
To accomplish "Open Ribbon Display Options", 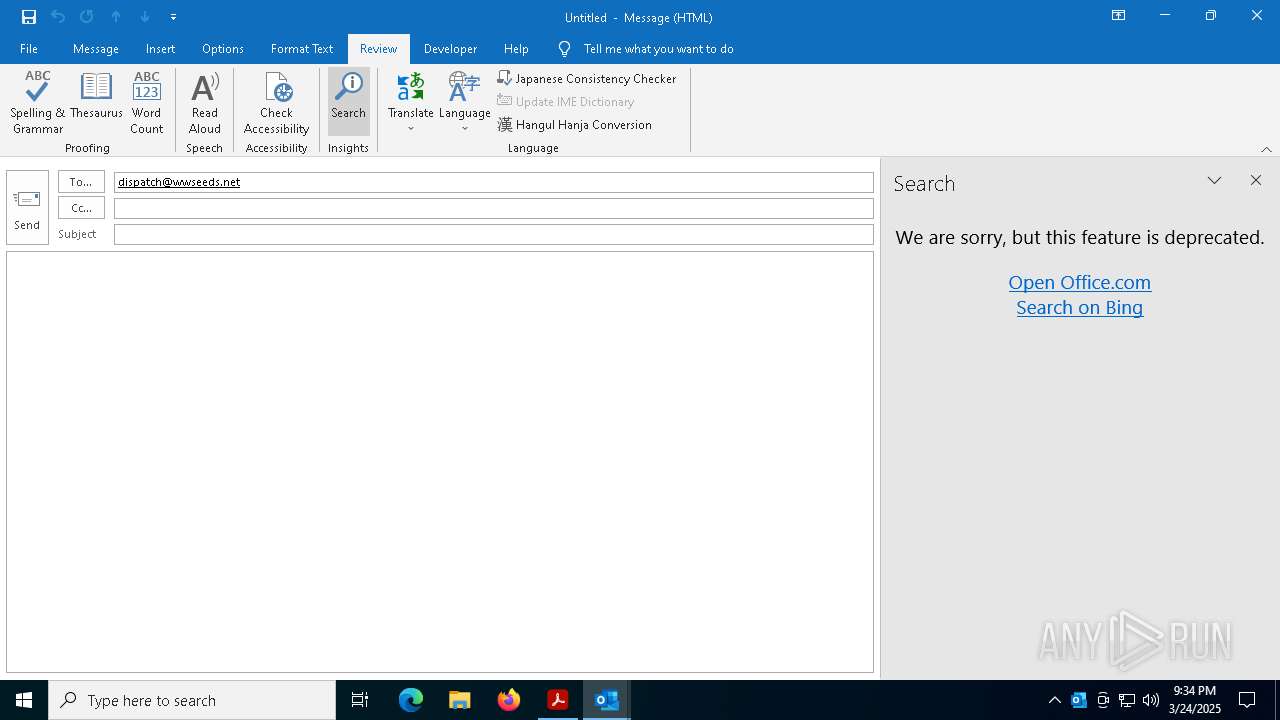I will (x=1118, y=16).
